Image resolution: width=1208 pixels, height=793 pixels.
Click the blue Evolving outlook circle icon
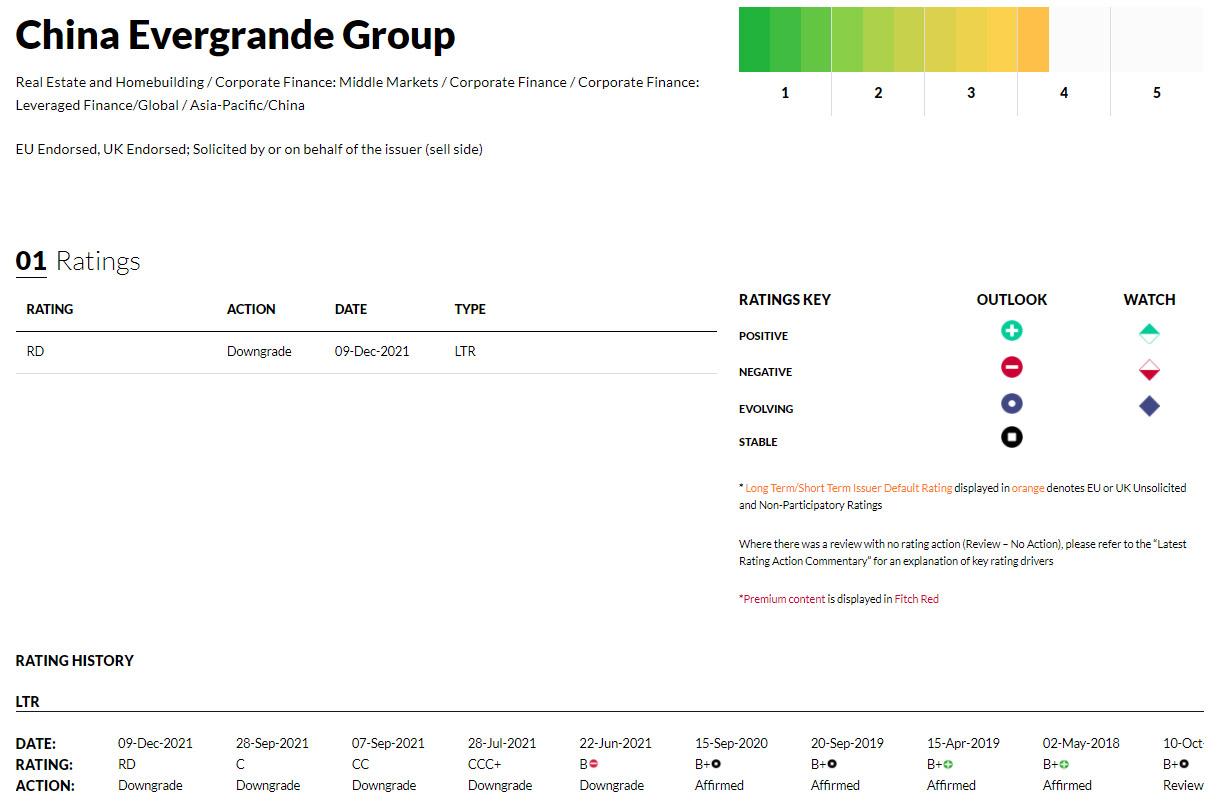1011,404
